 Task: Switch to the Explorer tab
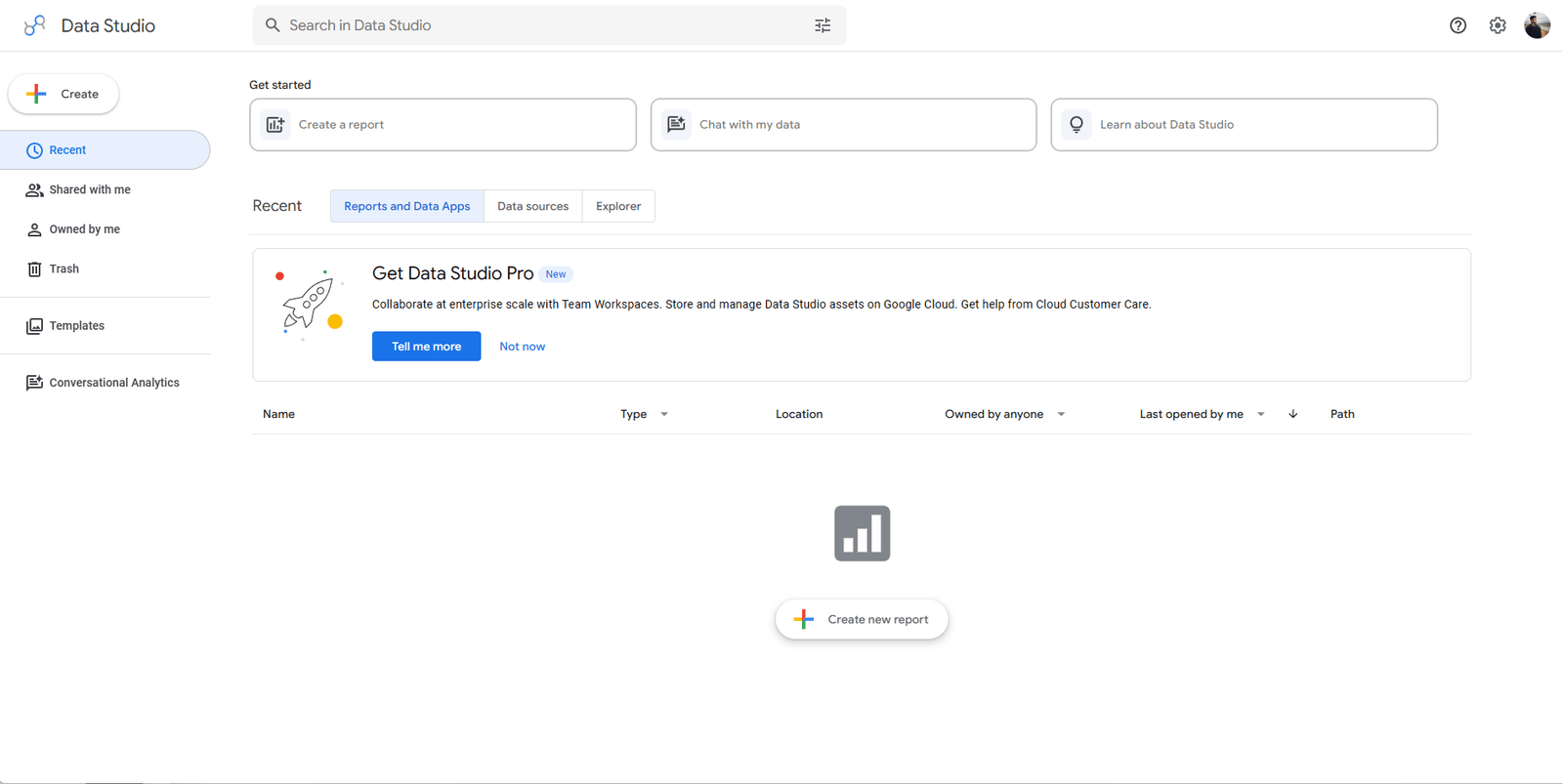point(618,206)
